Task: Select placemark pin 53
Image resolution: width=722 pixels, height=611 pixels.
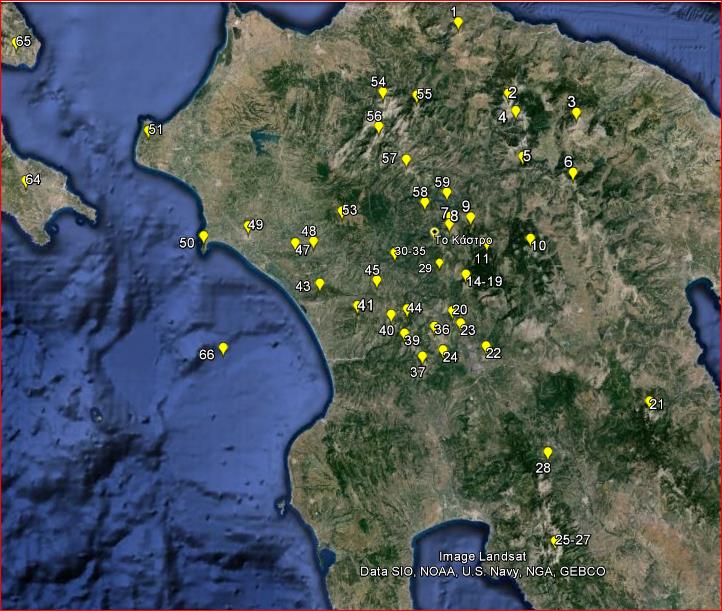Action: [342, 212]
